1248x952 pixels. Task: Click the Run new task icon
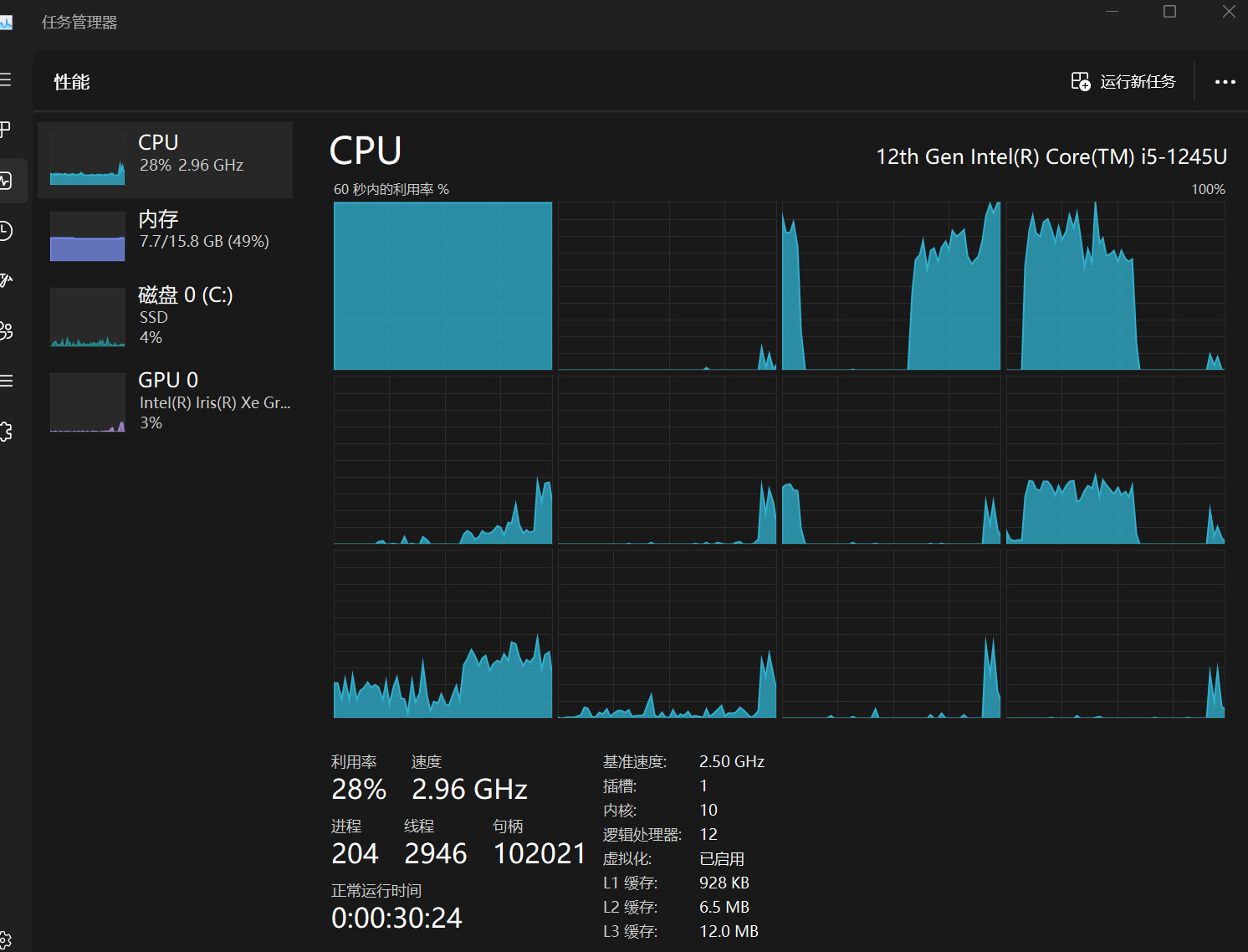point(1081,81)
